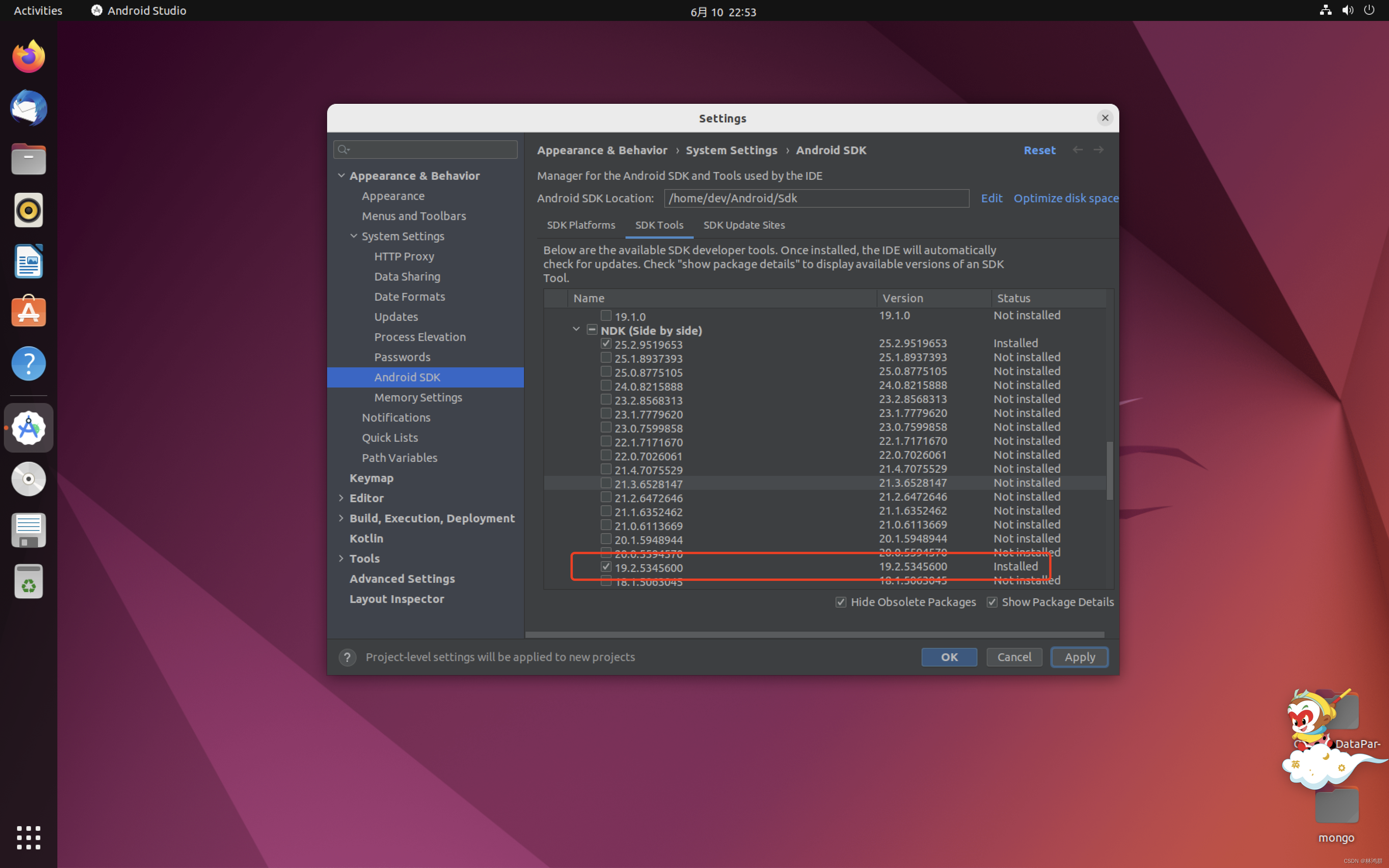Viewport: 1389px width, 868px height.
Task: Toggle Show Package Details checkbox
Action: [x=992, y=602]
